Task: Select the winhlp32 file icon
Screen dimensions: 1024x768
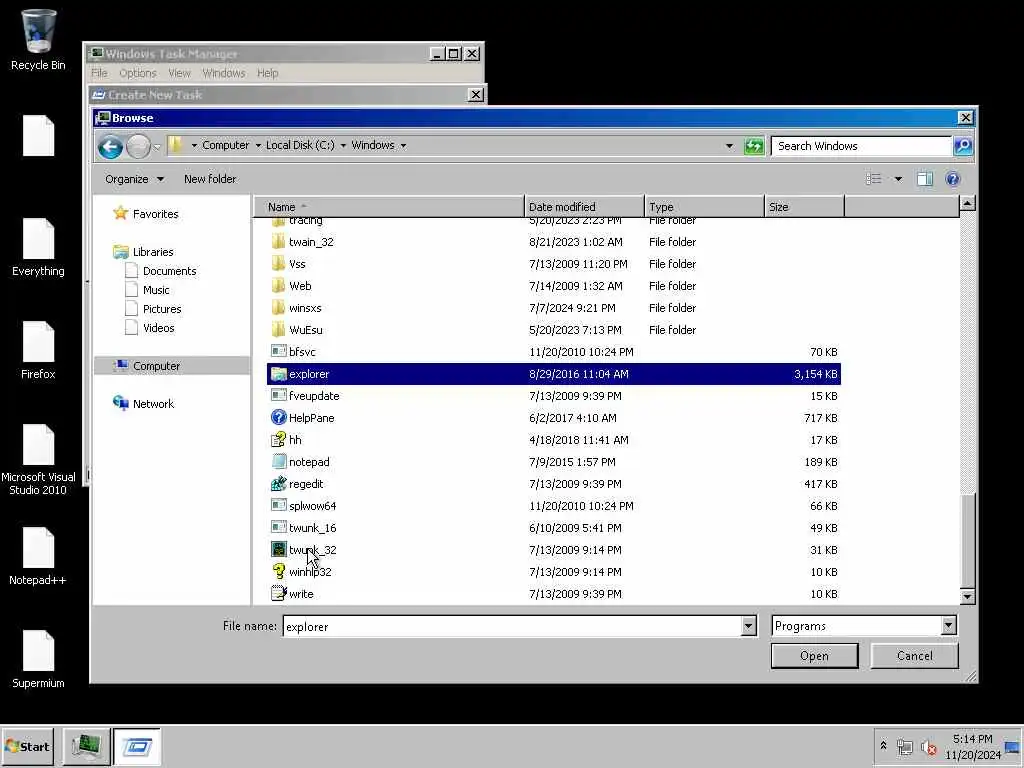Action: [x=279, y=571]
